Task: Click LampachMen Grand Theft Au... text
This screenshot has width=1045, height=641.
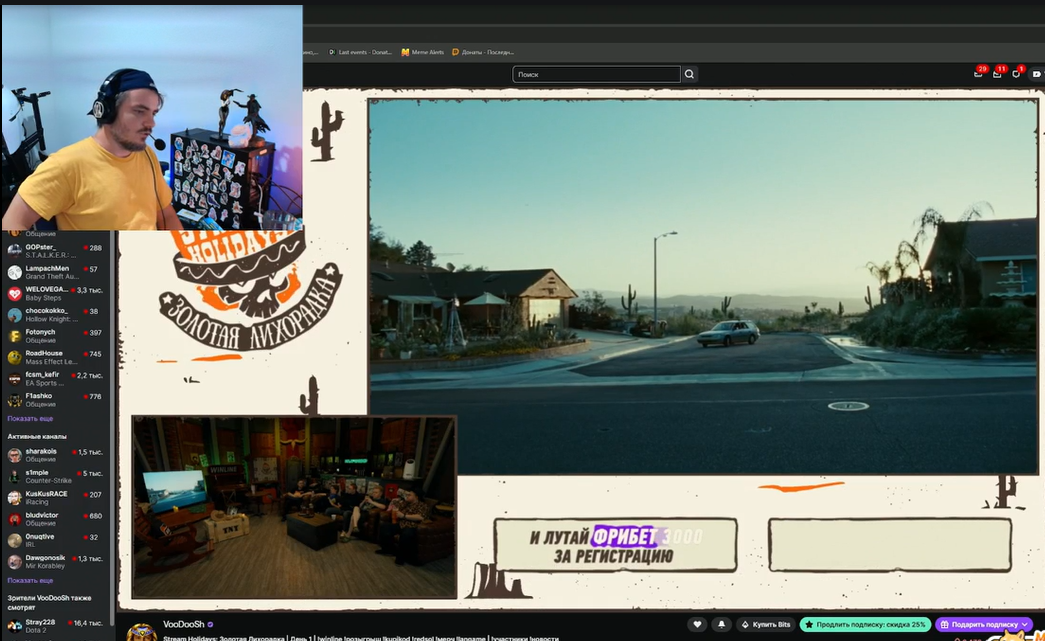Action: coord(52,277)
